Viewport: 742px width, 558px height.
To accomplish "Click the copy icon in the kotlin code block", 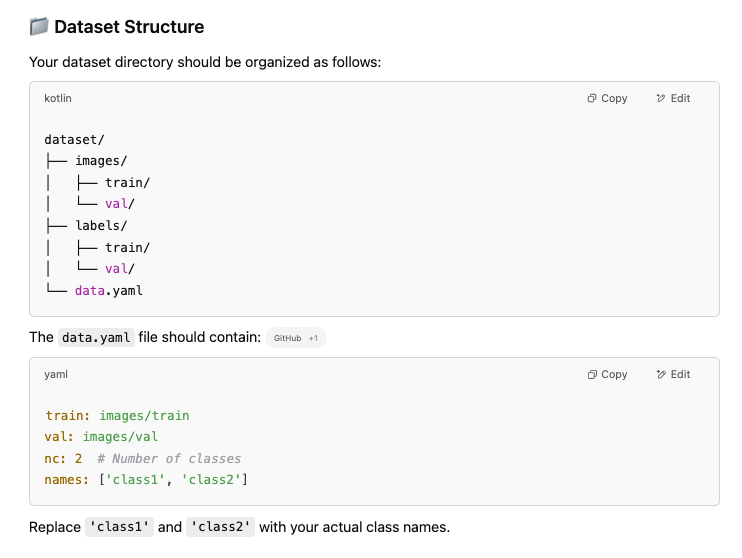I will 592,98.
